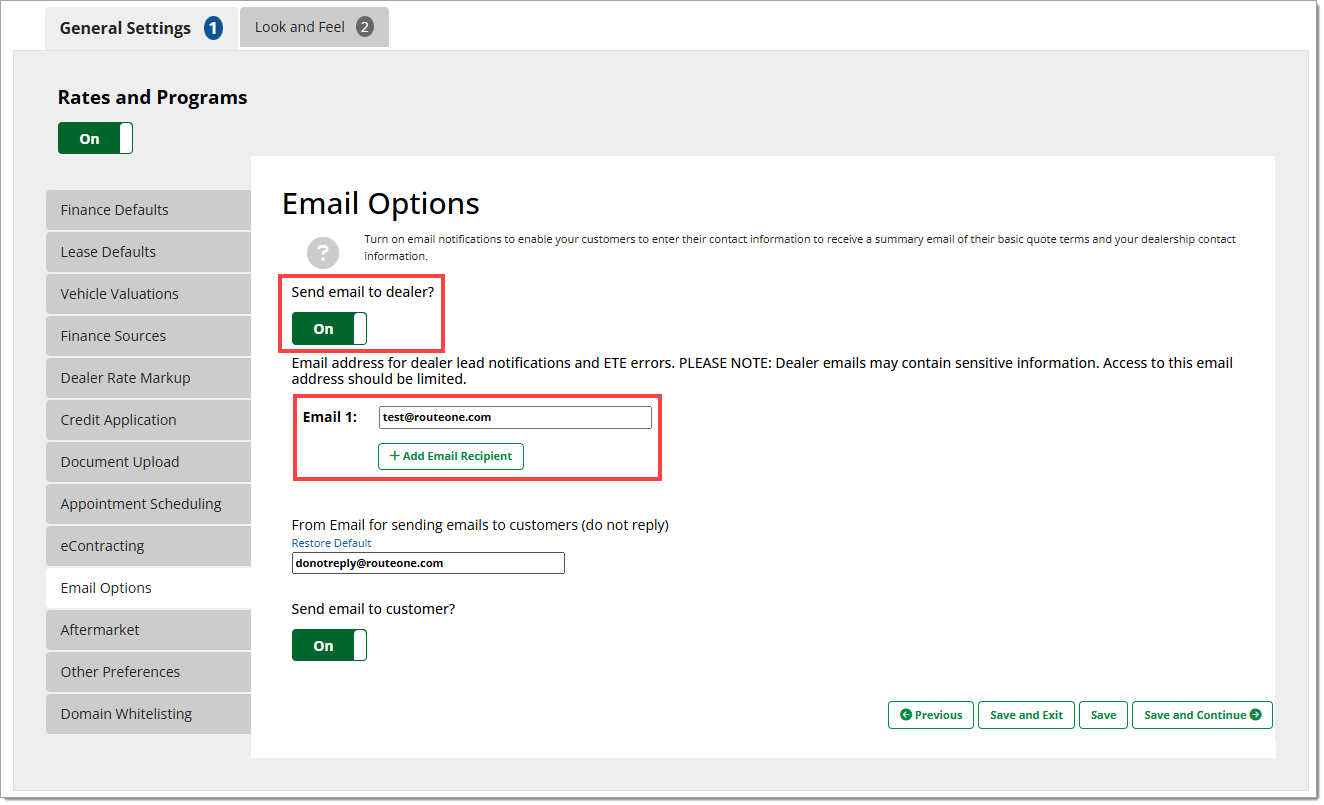Click the Restore Default link
The height and width of the screenshot is (805, 1324).
pyautogui.click(x=331, y=543)
